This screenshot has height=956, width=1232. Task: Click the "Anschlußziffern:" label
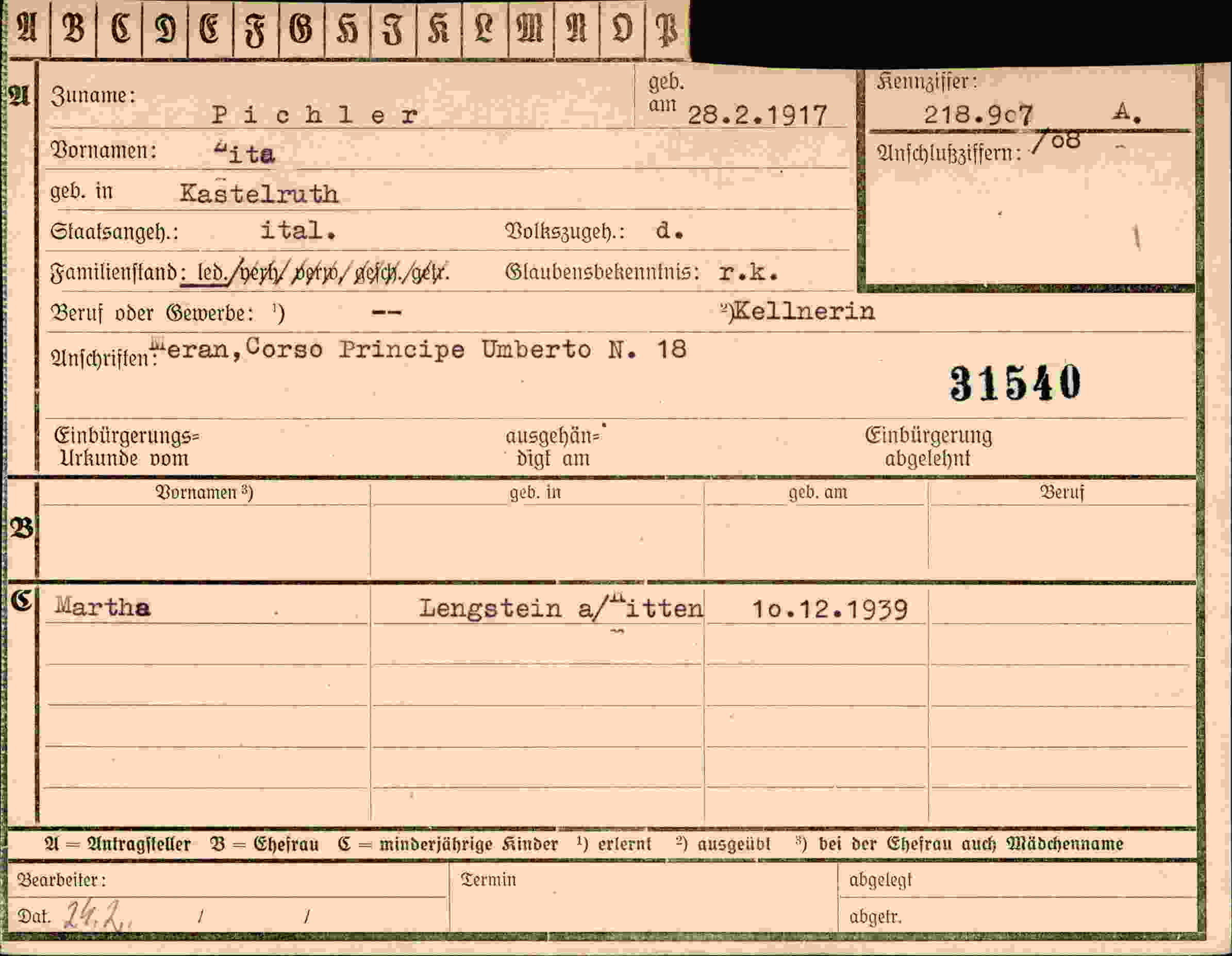click(950, 153)
